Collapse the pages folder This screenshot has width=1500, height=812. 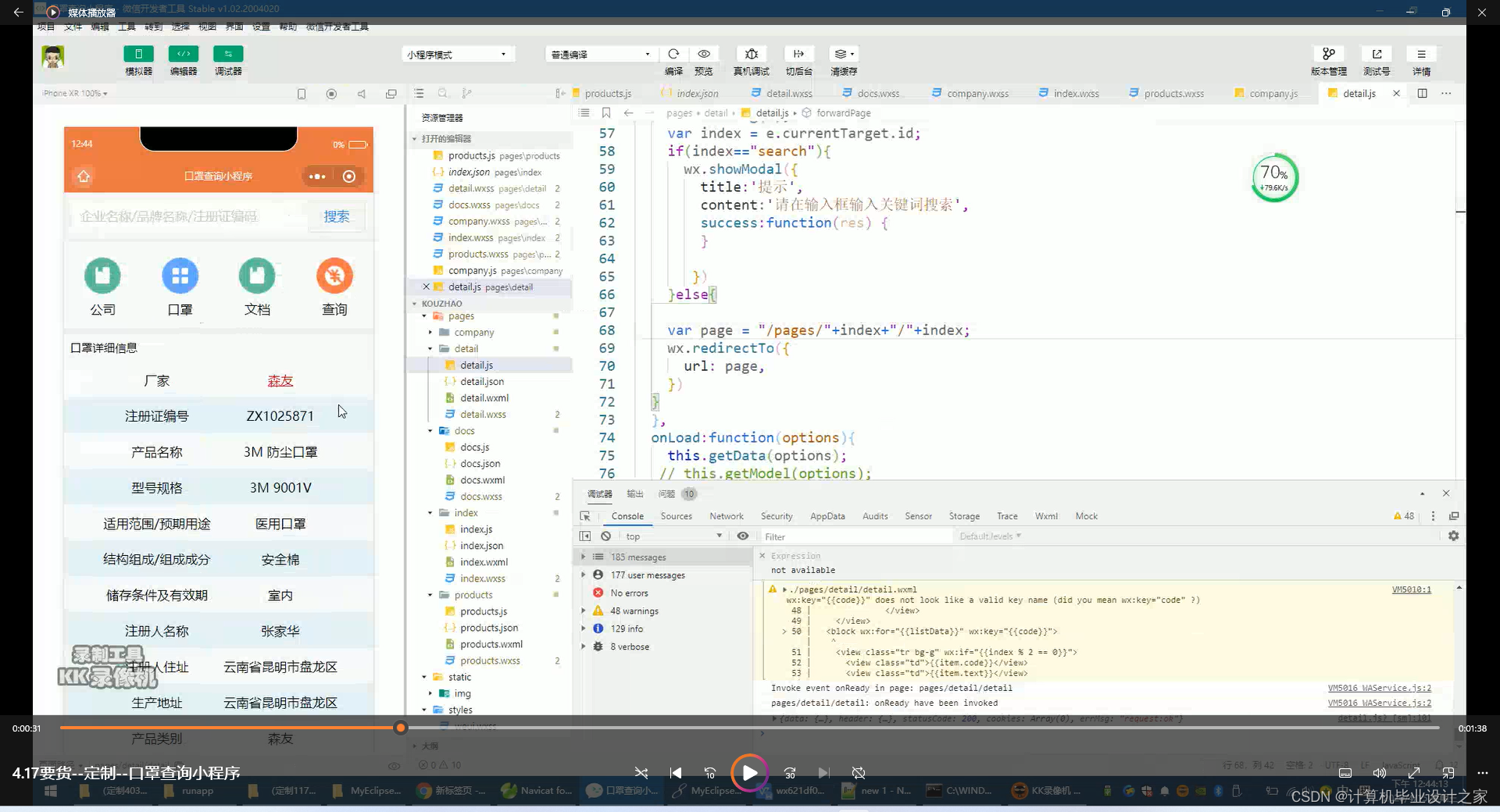pos(424,316)
